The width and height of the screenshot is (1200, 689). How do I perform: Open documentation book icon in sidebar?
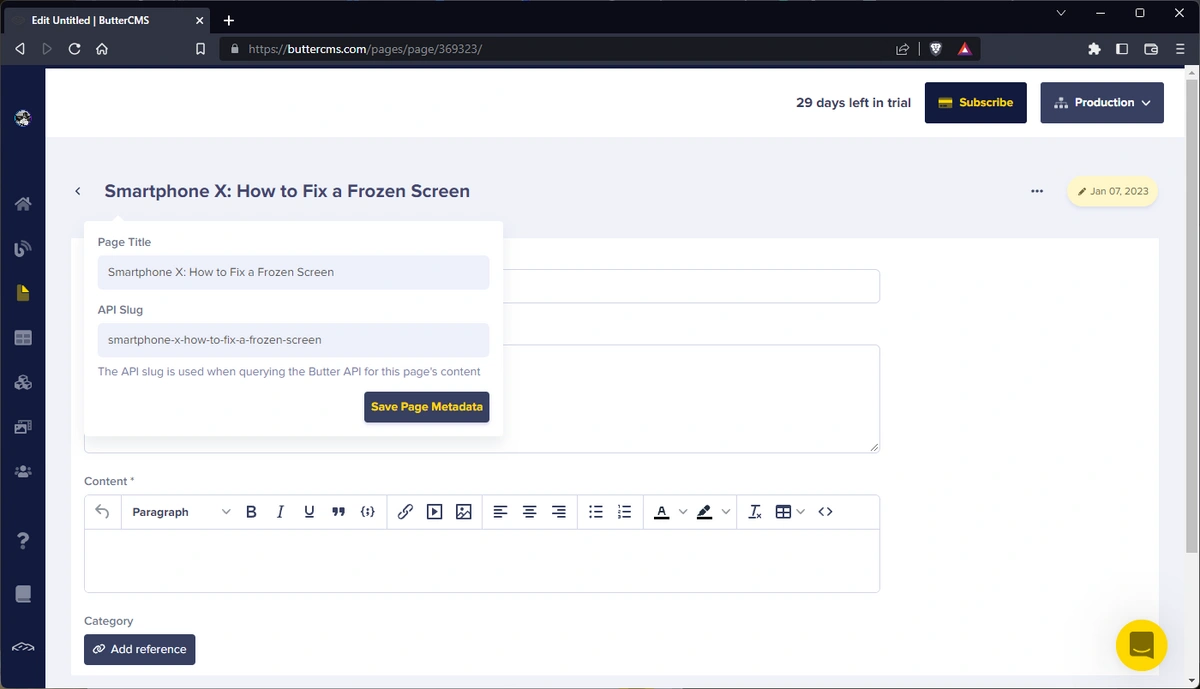[23, 594]
